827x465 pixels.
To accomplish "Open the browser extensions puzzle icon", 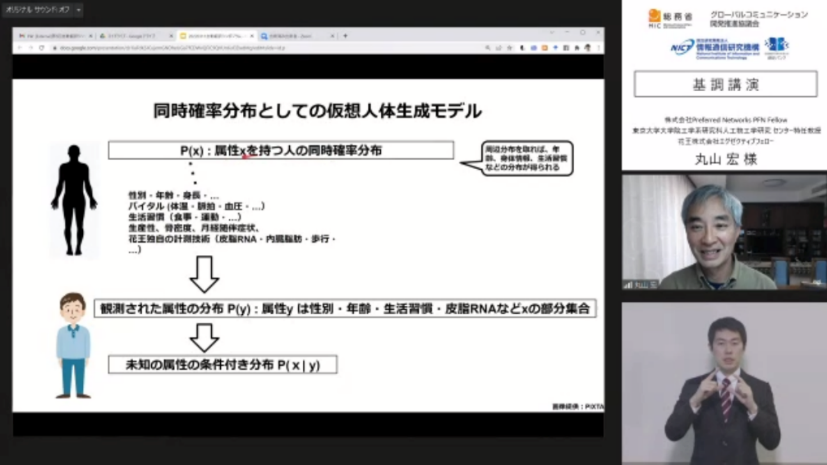I will pyautogui.click(x=577, y=47).
